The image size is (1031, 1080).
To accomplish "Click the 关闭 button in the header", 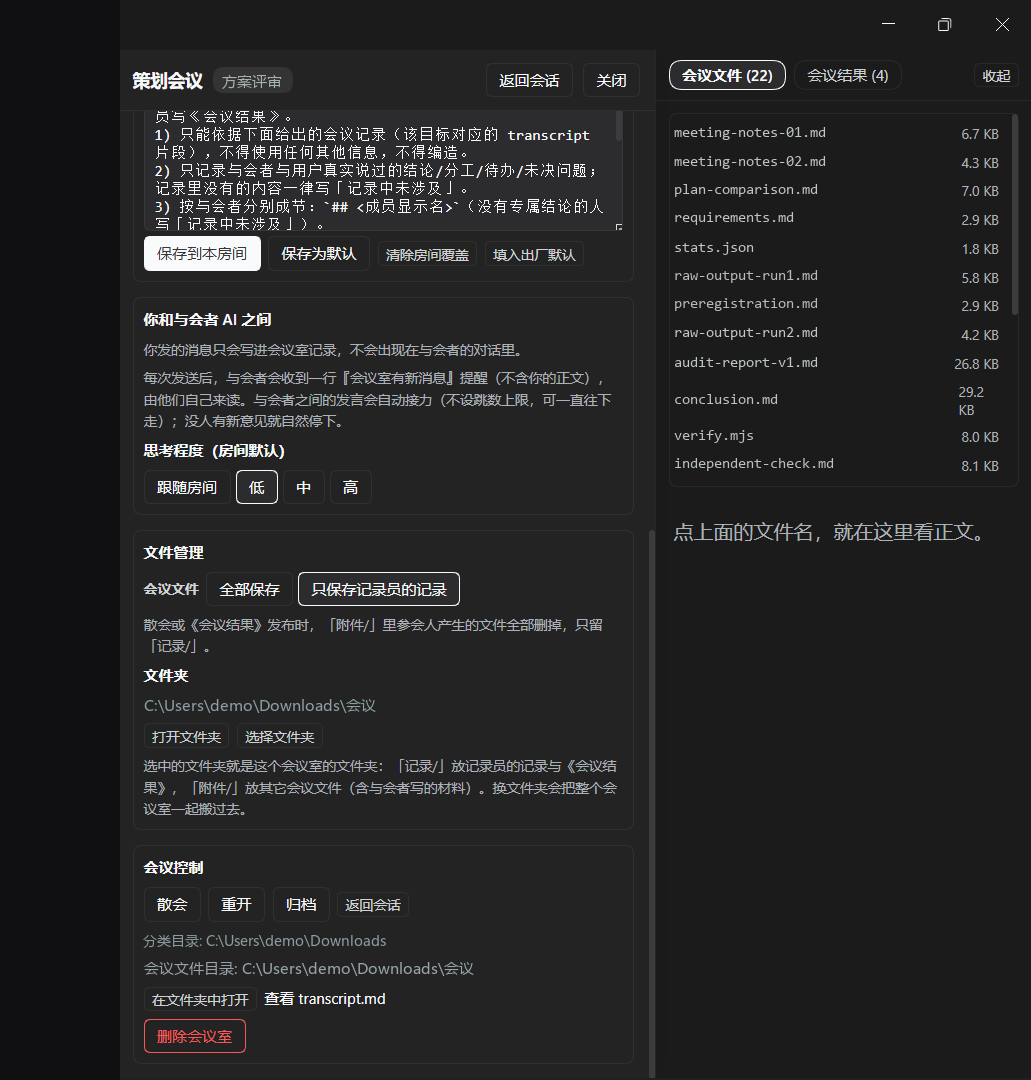I will [611, 81].
